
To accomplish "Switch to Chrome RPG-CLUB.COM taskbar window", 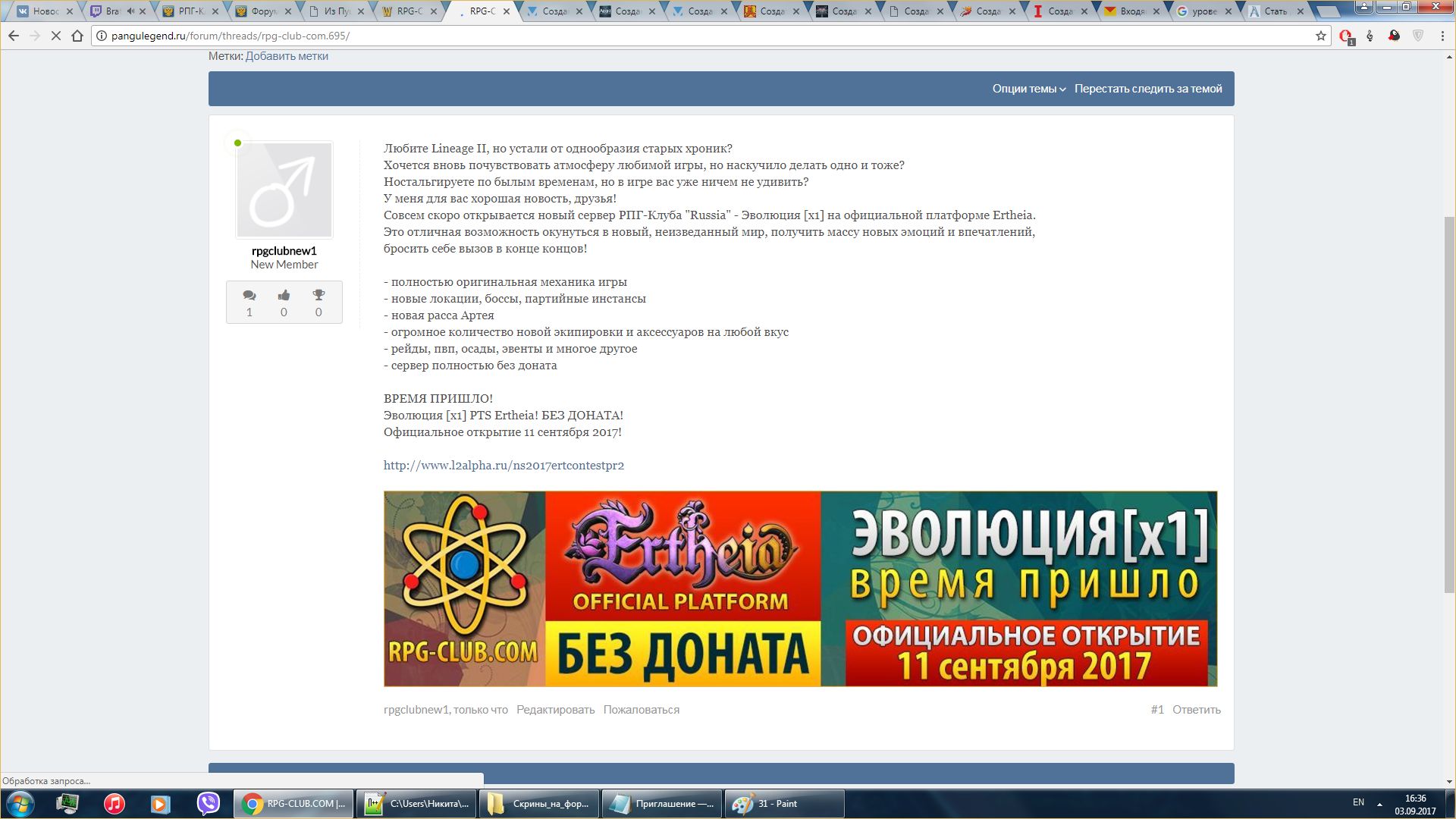I will (293, 804).
